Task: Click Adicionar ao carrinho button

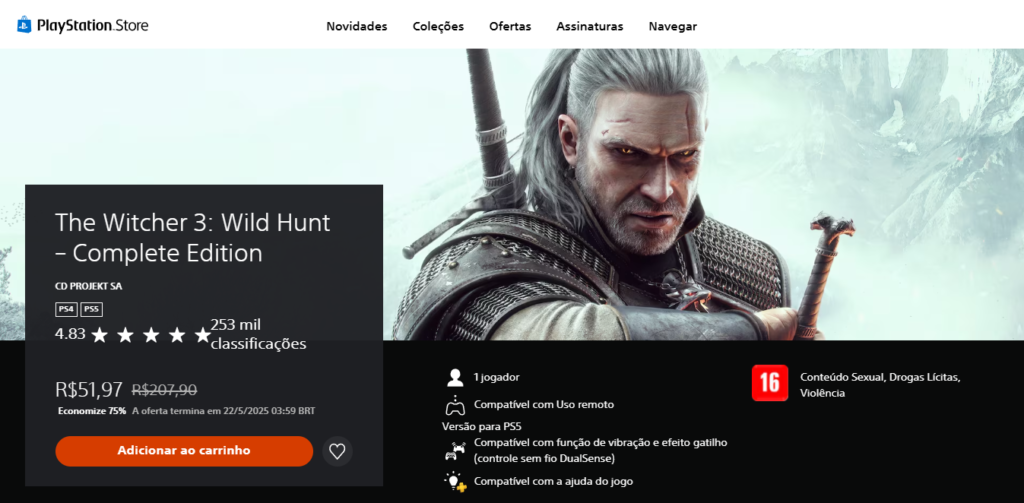Action: coord(184,451)
